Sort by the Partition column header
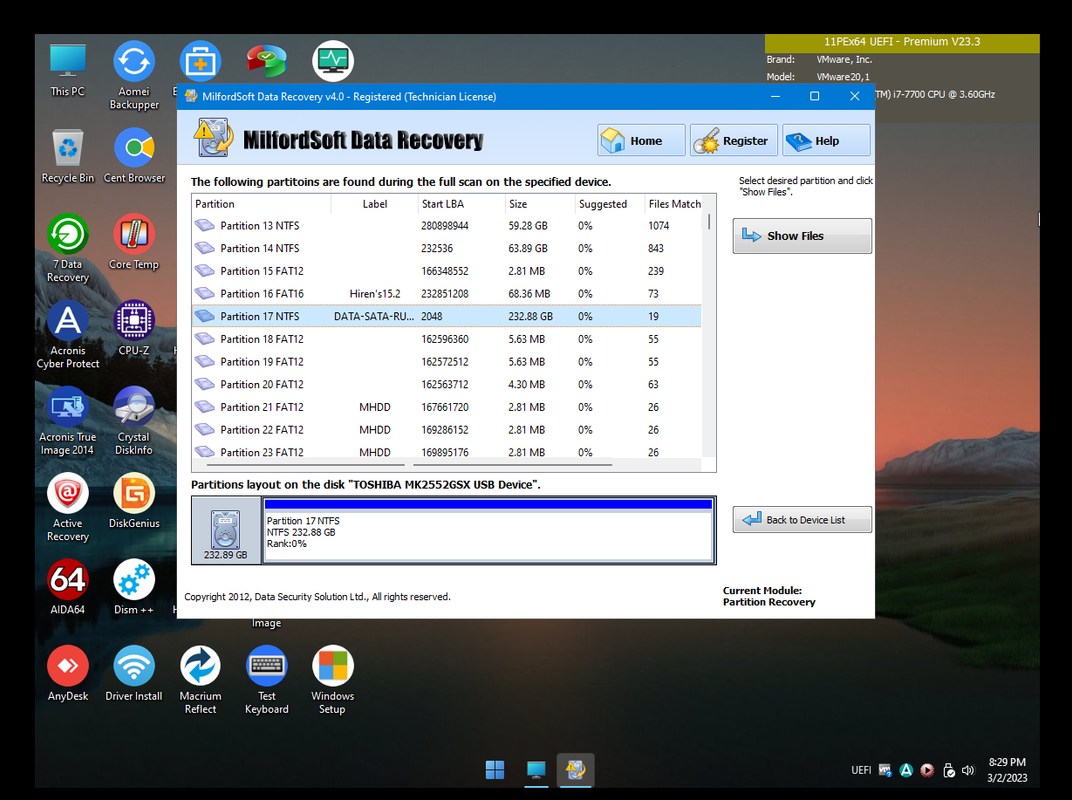The image size is (1072, 800). tap(261, 204)
